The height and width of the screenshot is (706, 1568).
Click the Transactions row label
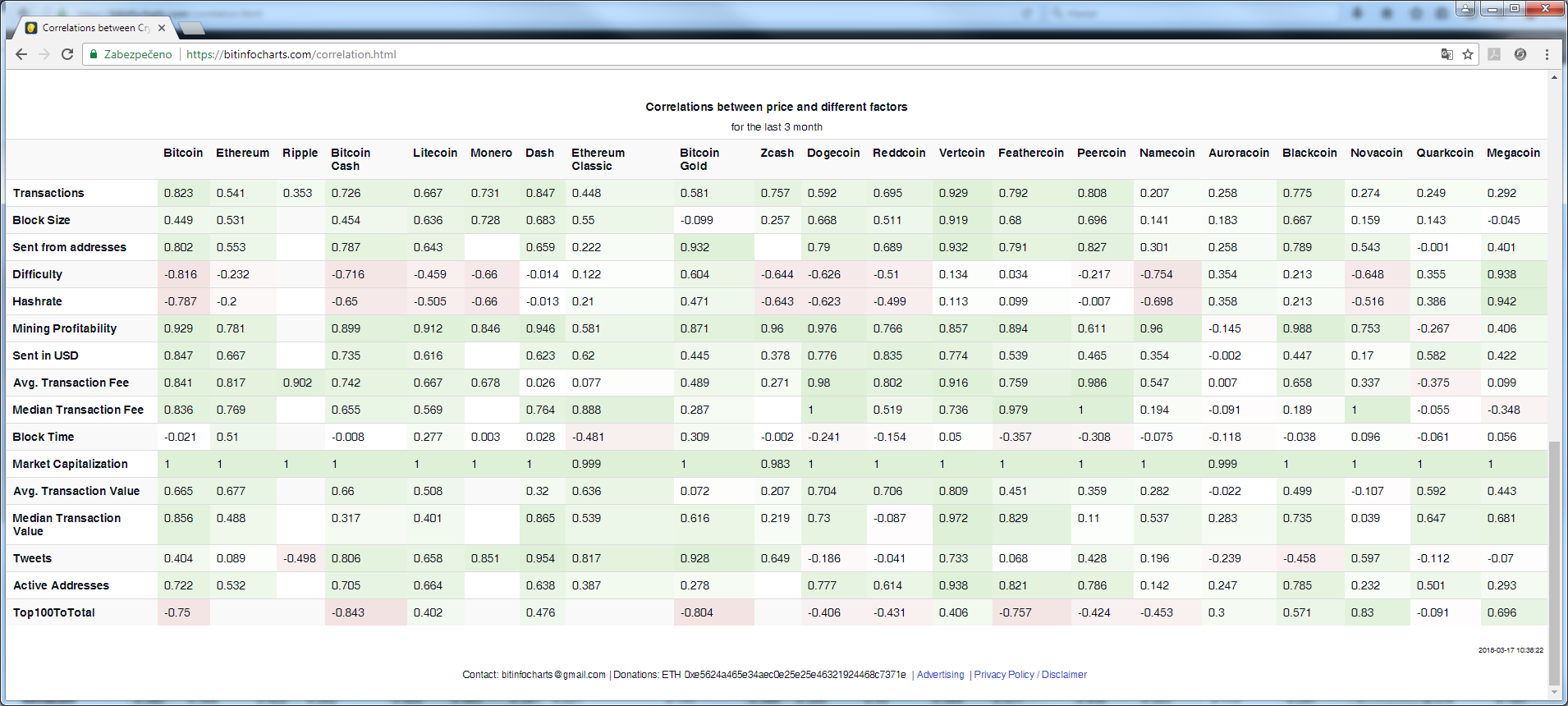pos(48,193)
